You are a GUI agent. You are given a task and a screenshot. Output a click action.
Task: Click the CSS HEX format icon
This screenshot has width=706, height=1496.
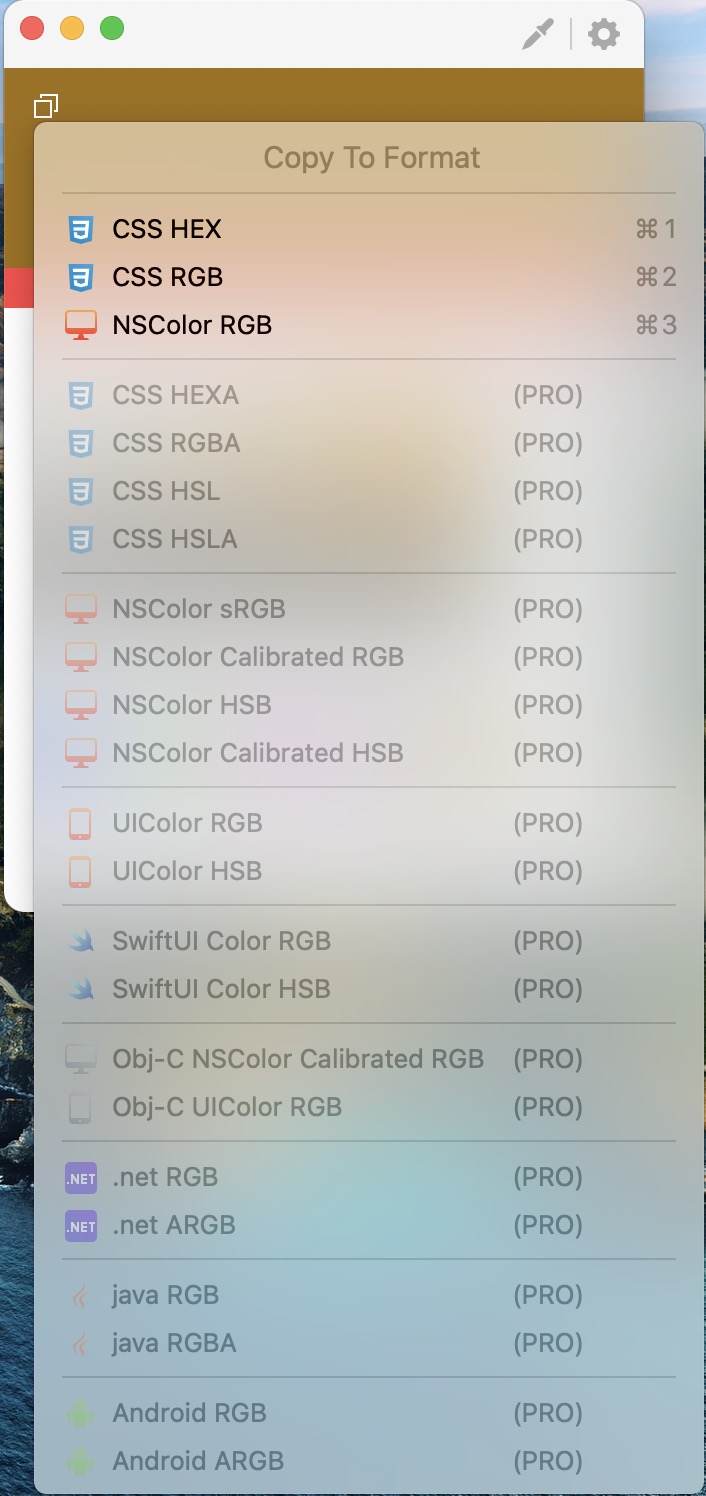coord(80,230)
